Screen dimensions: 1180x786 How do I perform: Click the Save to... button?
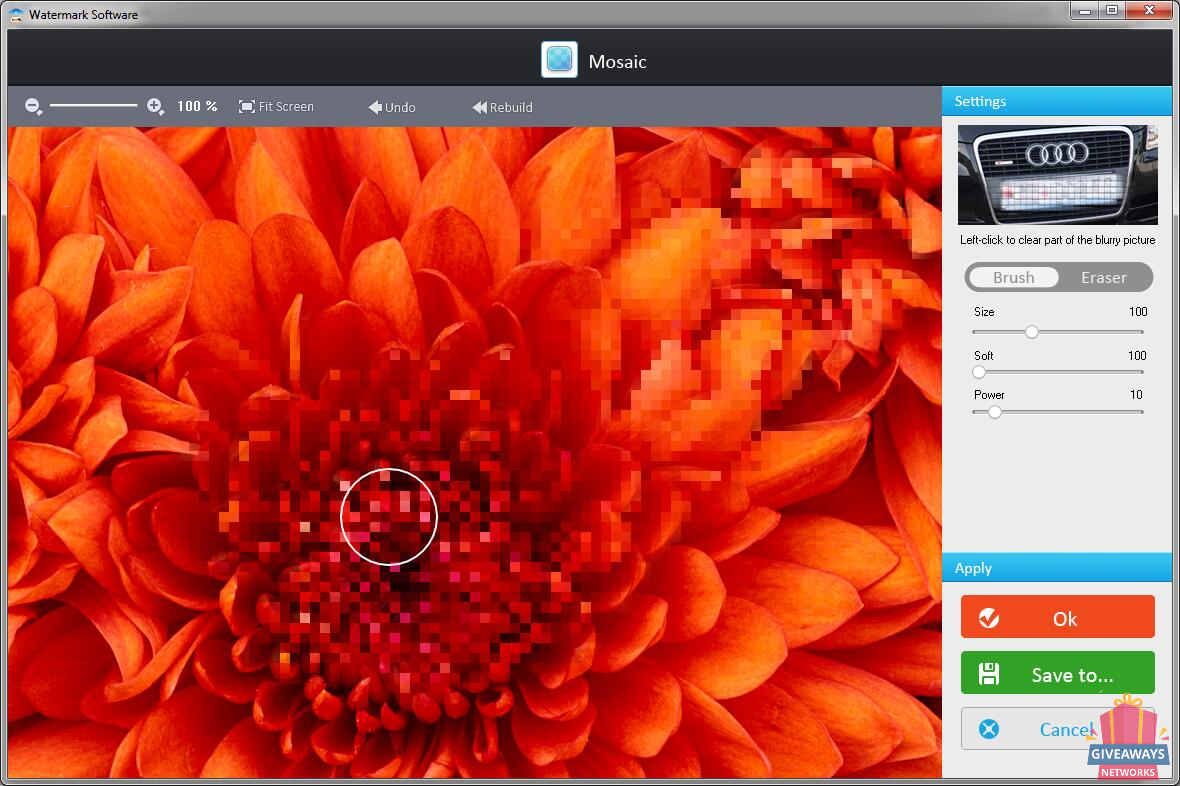[x=1057, y=673]
